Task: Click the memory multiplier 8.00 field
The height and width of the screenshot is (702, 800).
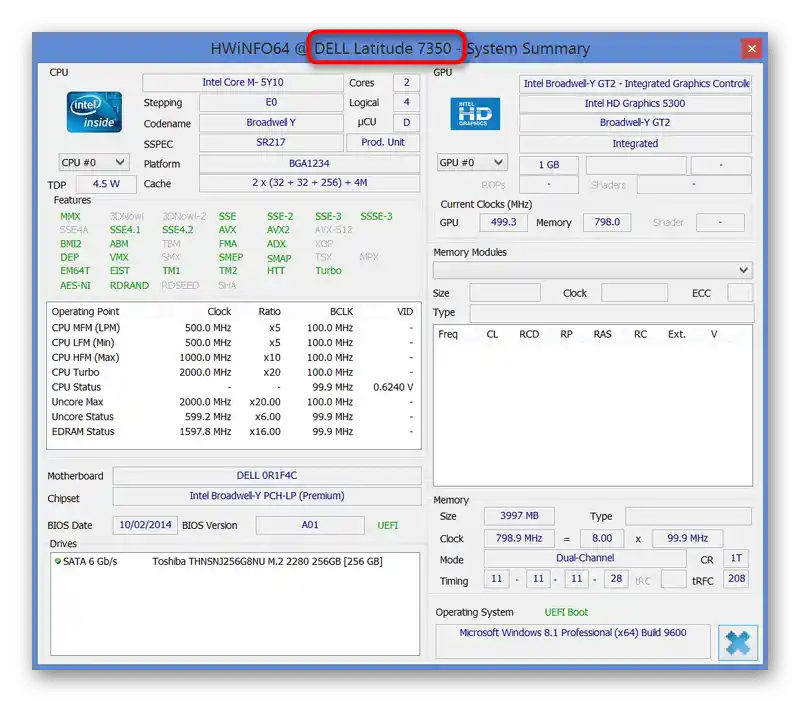Action: click(x=602, y=538)
